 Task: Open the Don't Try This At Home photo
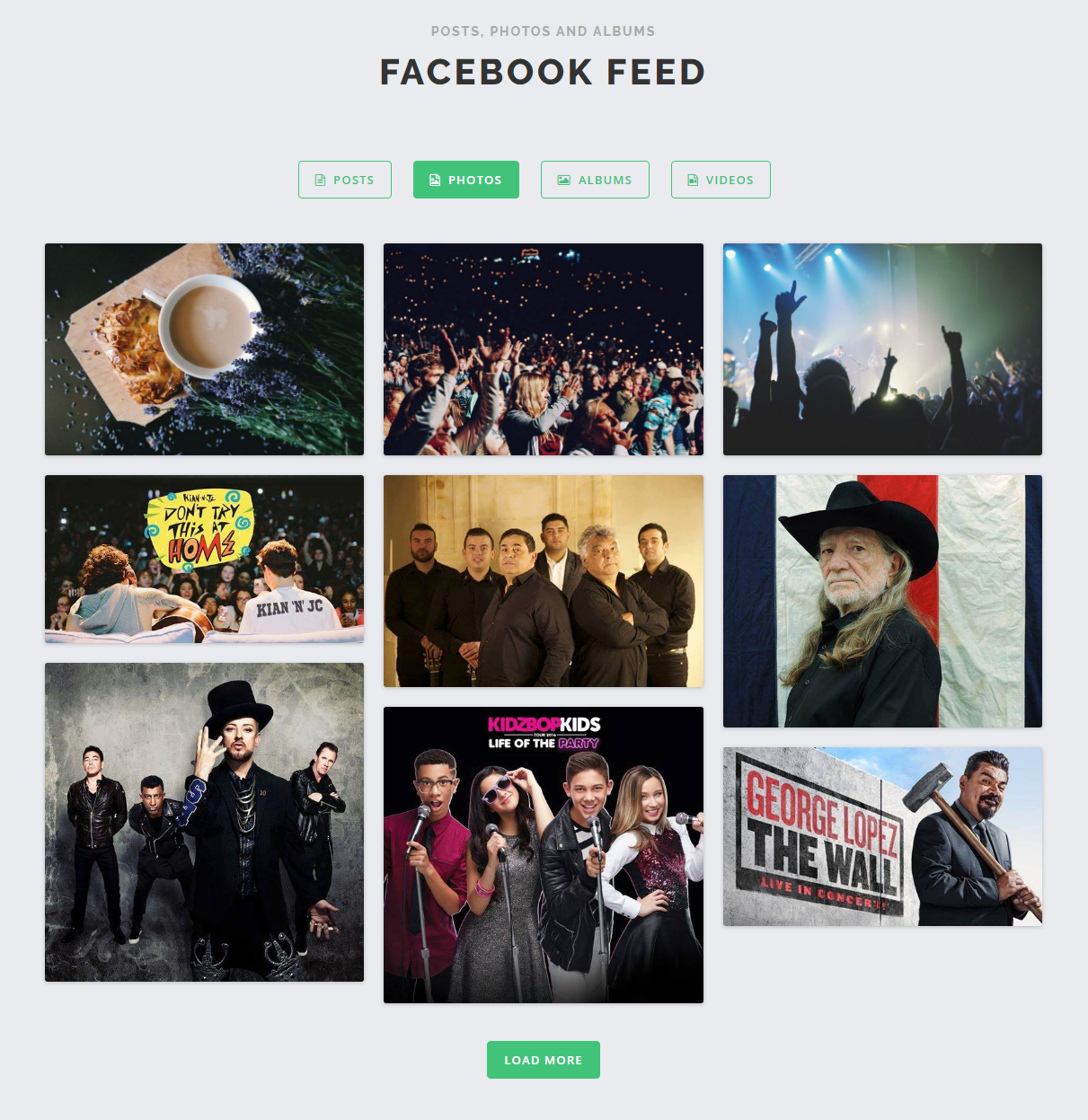point(204,559)
